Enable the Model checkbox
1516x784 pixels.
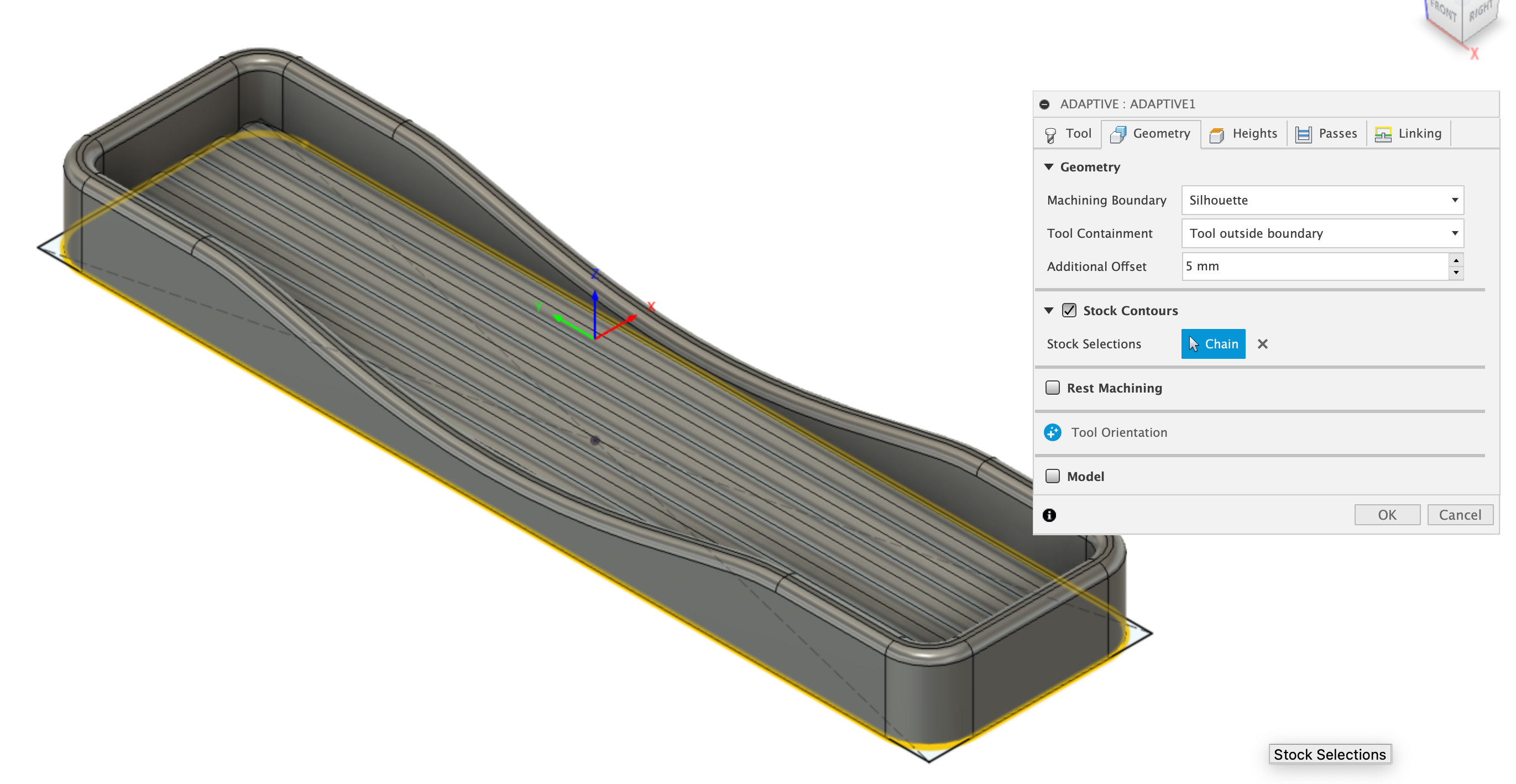click(x=1052, y=475)
